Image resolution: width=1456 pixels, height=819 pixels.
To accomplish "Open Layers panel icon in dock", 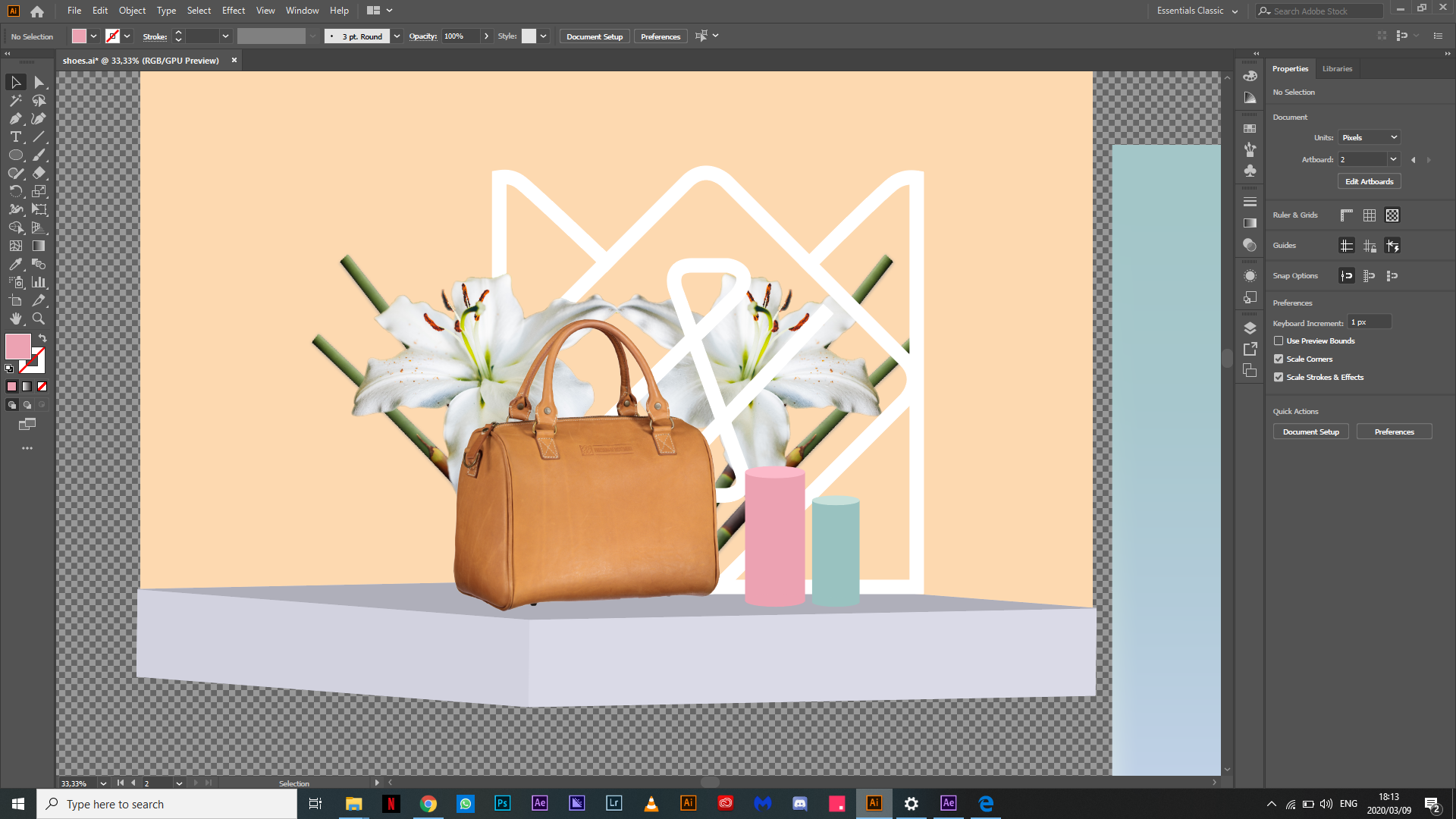I will click(1250, 328).
